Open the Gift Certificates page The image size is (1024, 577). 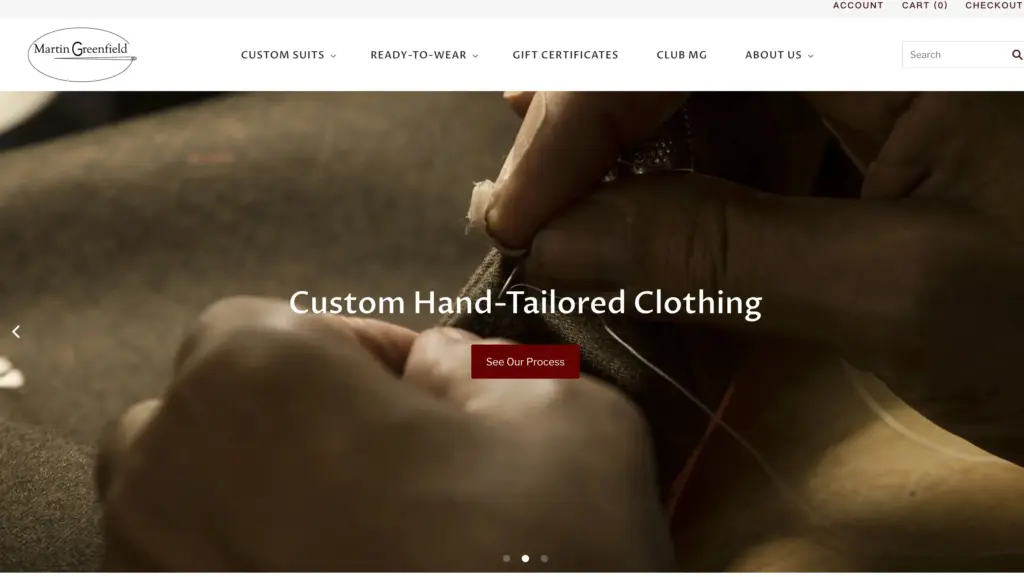pyautogui.click(x=565, y=55)
